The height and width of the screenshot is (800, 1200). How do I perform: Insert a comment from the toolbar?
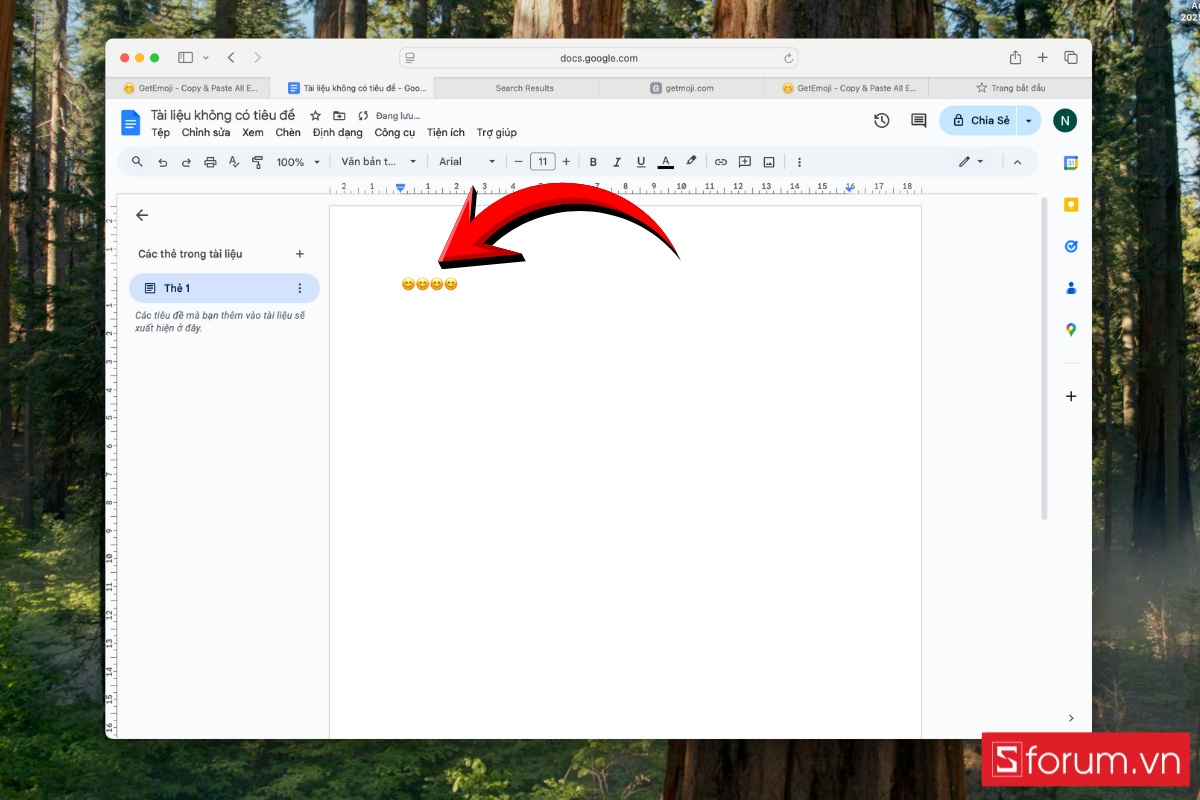point(744,161)
